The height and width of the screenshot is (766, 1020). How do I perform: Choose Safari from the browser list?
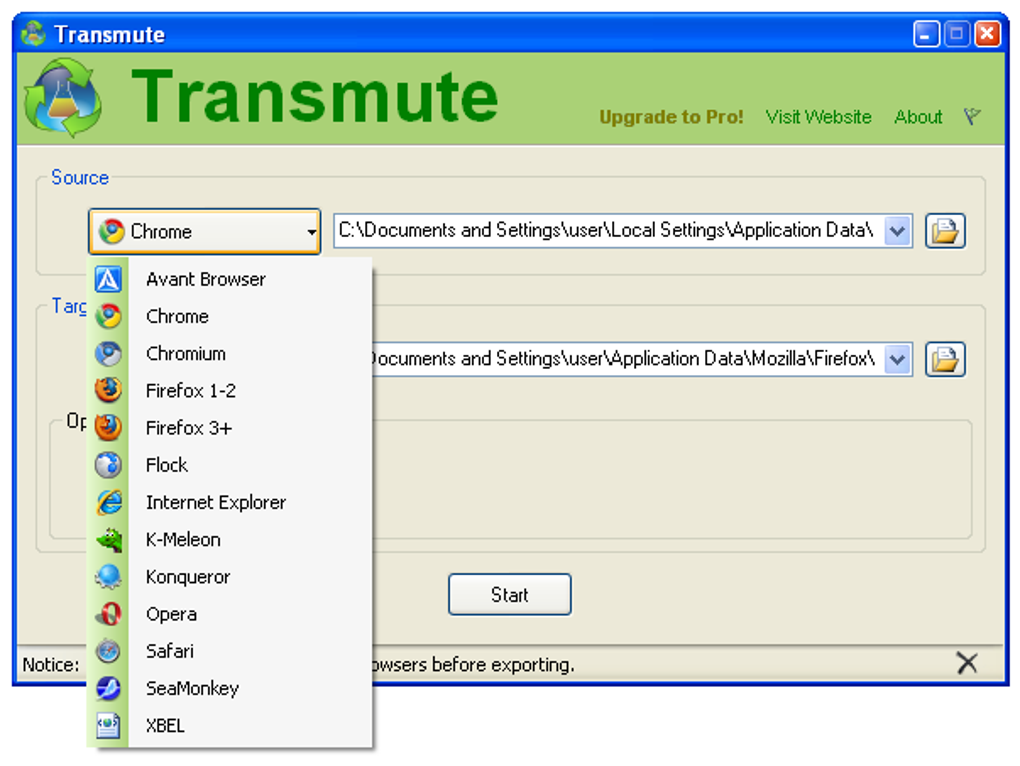click(x=230, y=651)
